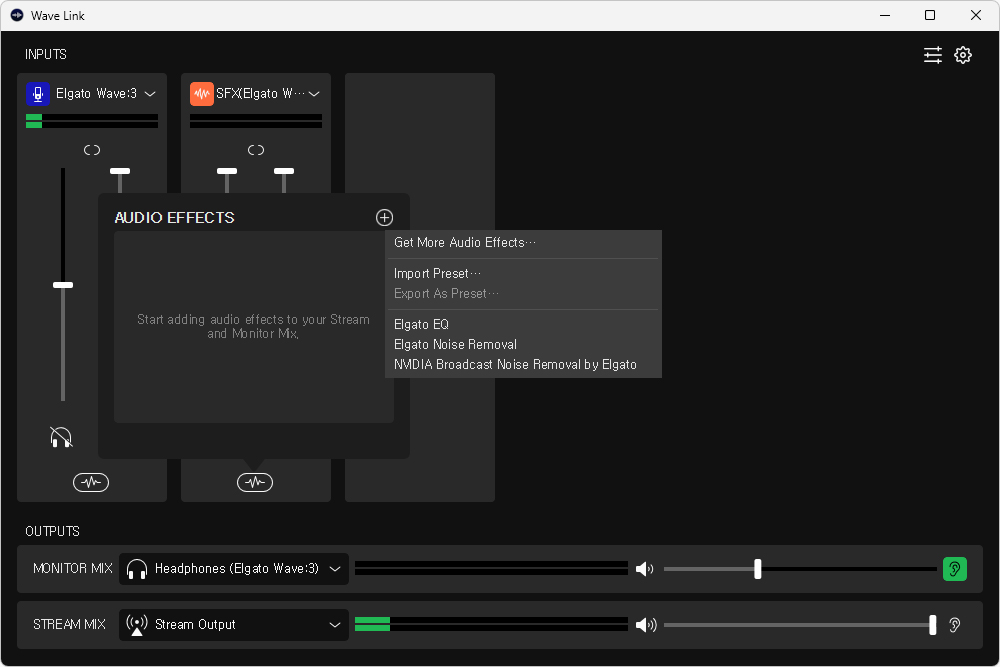Toggle link faders icon on SFX channel
1000x667 pixels.
pyautogui.click(x=256, y=150)
